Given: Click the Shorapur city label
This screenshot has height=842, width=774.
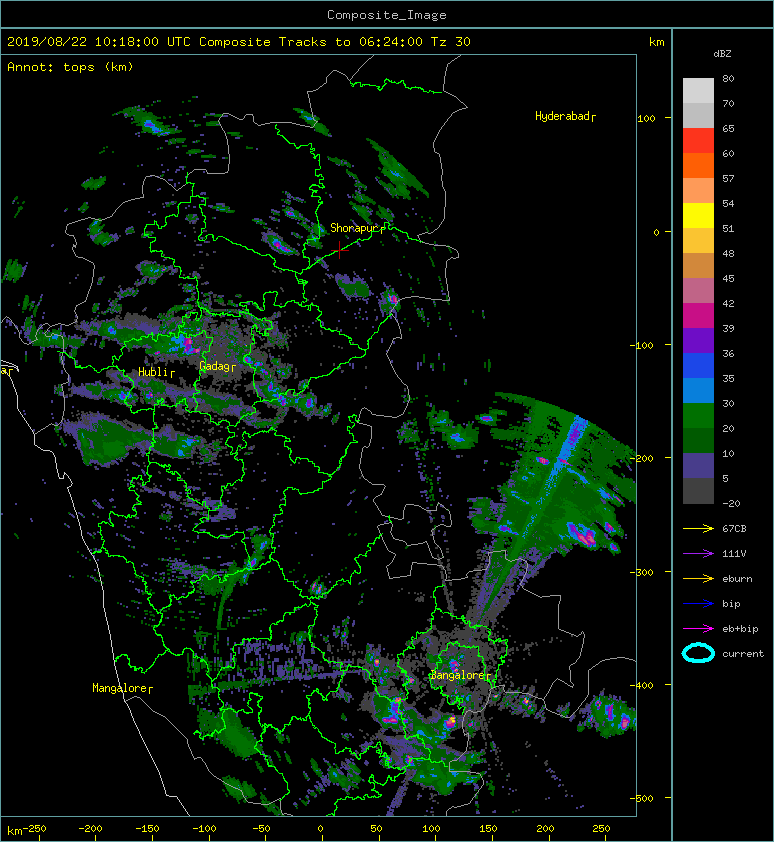Looking at the screenshot, I should pos(355,228).
